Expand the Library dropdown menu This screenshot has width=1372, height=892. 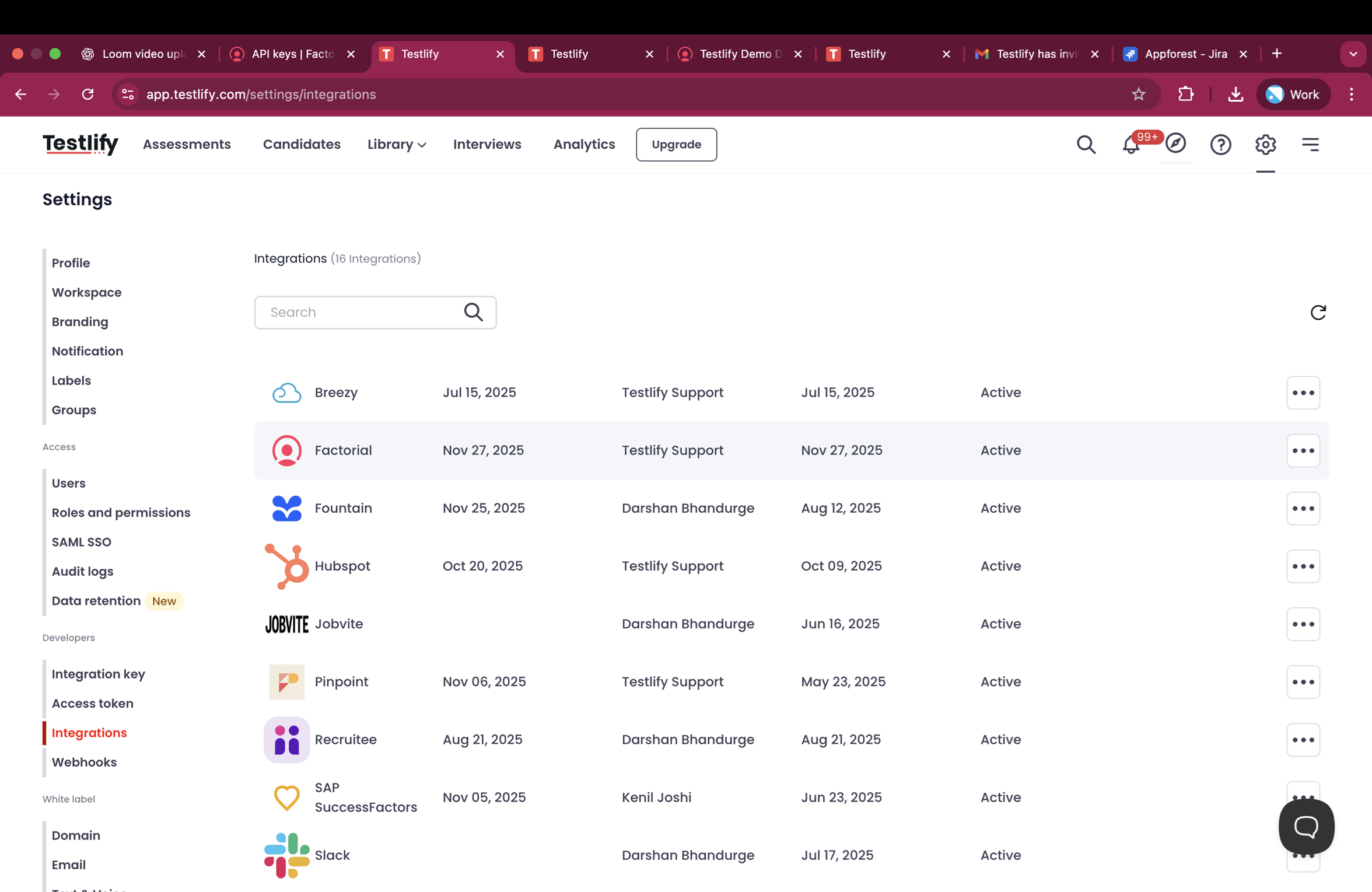[x=397, y=145]
